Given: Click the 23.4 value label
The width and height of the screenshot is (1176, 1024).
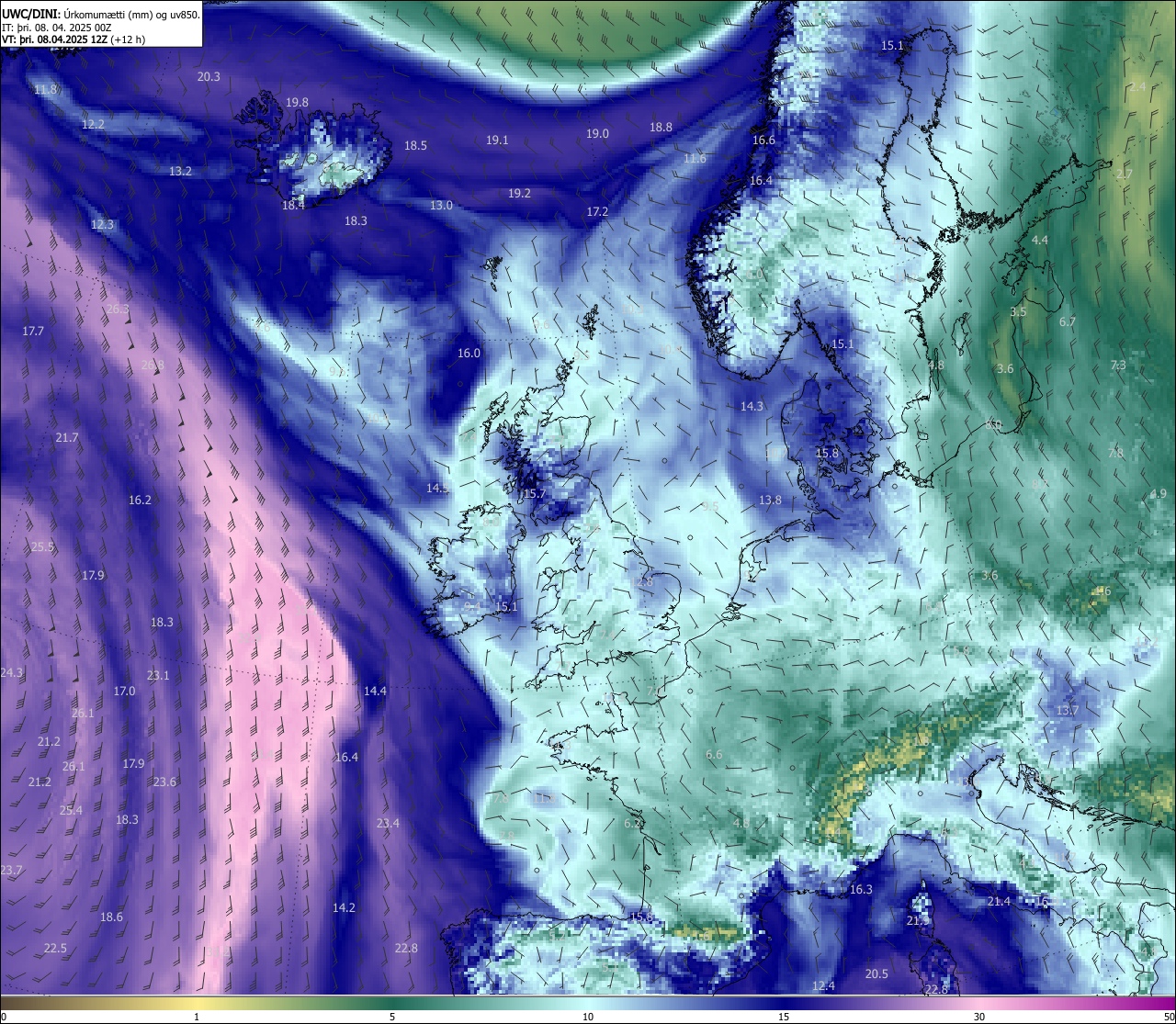Looking at the screenshot, I should [x=388, y=824].
